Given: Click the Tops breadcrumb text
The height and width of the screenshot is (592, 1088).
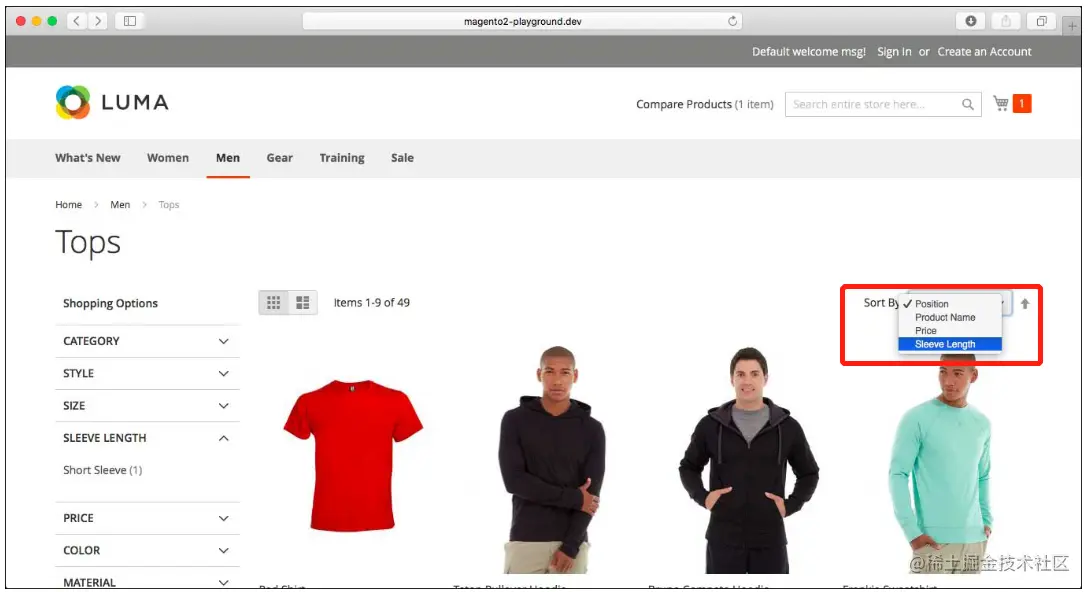Looking at the screenshot, I should pyautogui.click(x=169, y=205).
